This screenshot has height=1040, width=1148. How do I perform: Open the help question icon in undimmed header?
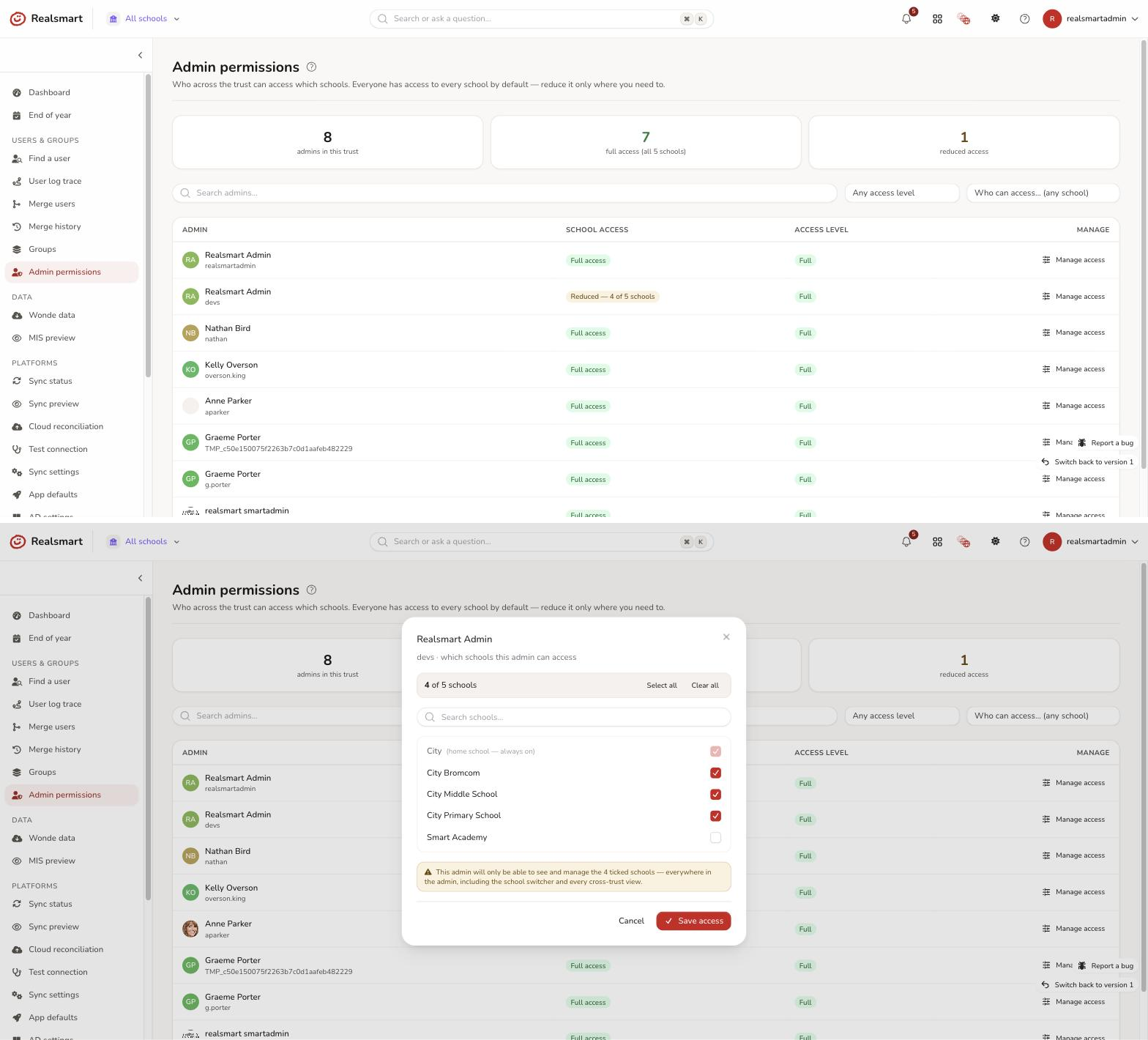pyautogui.click(x=1024, y=19)
